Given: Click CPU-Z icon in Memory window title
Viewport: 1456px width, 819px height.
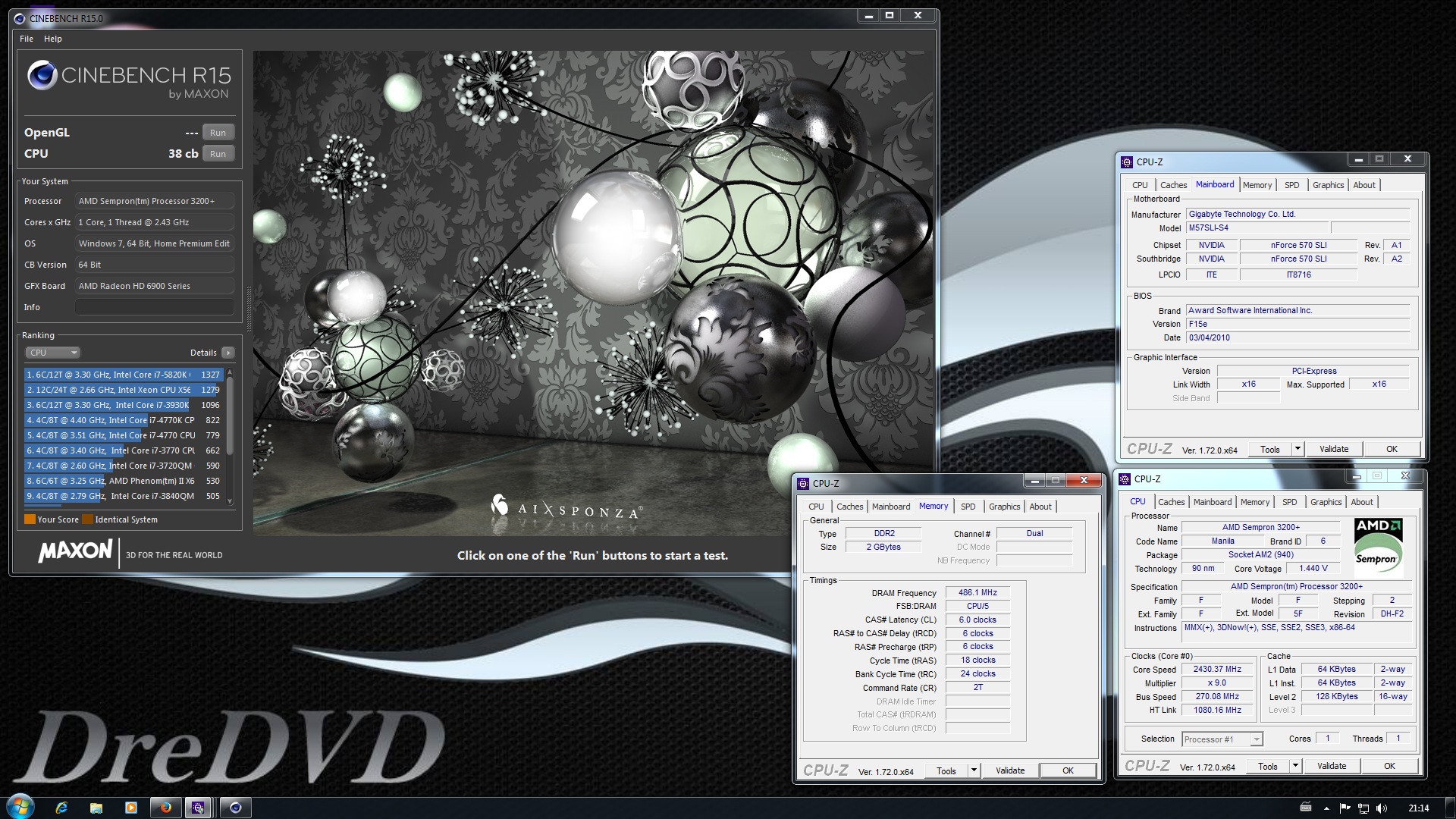Looking at the screenshot, I should pos(803,484).
